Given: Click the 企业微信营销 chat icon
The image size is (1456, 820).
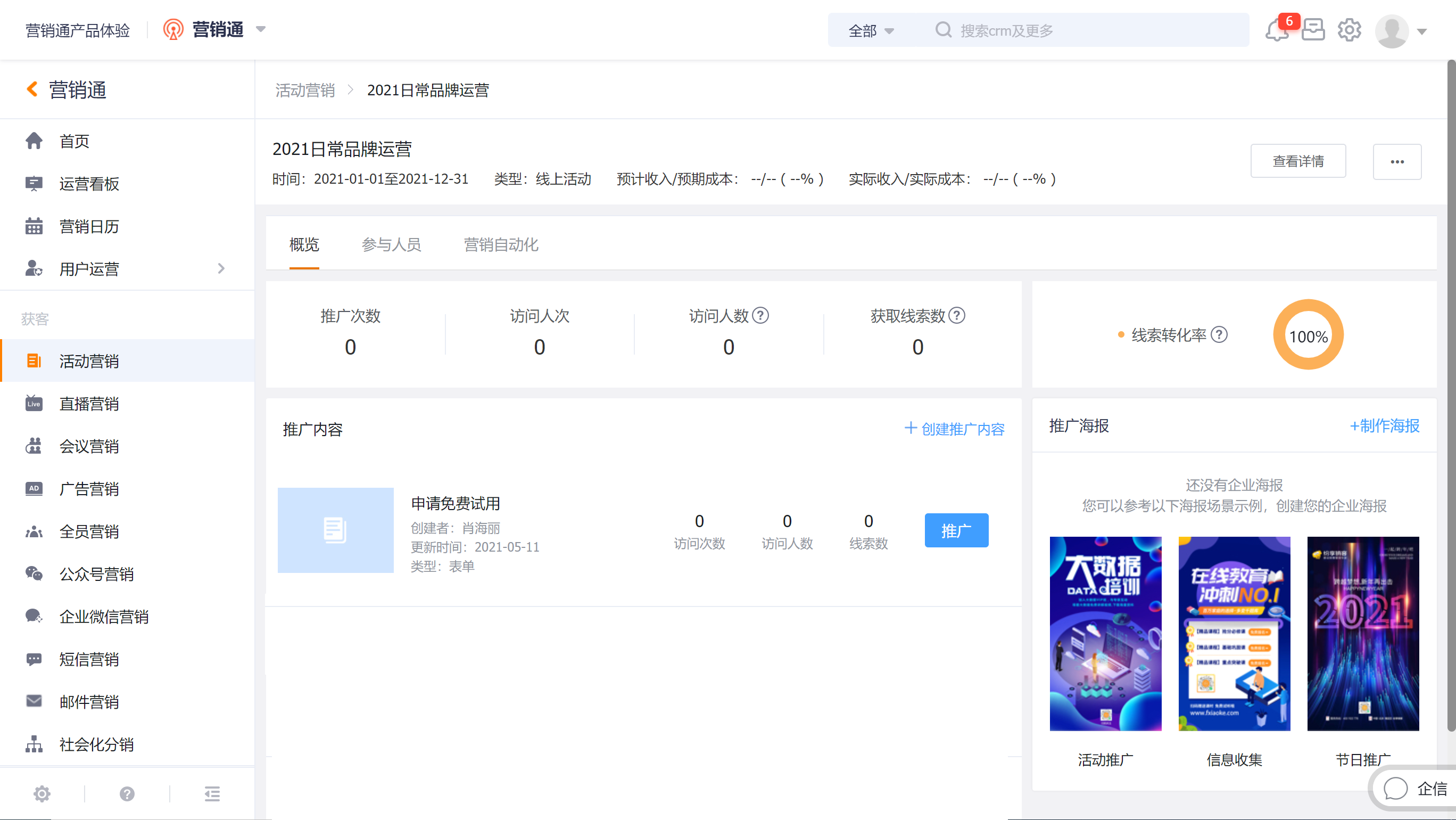Looking at the screenshot, I should click(34, 616).
